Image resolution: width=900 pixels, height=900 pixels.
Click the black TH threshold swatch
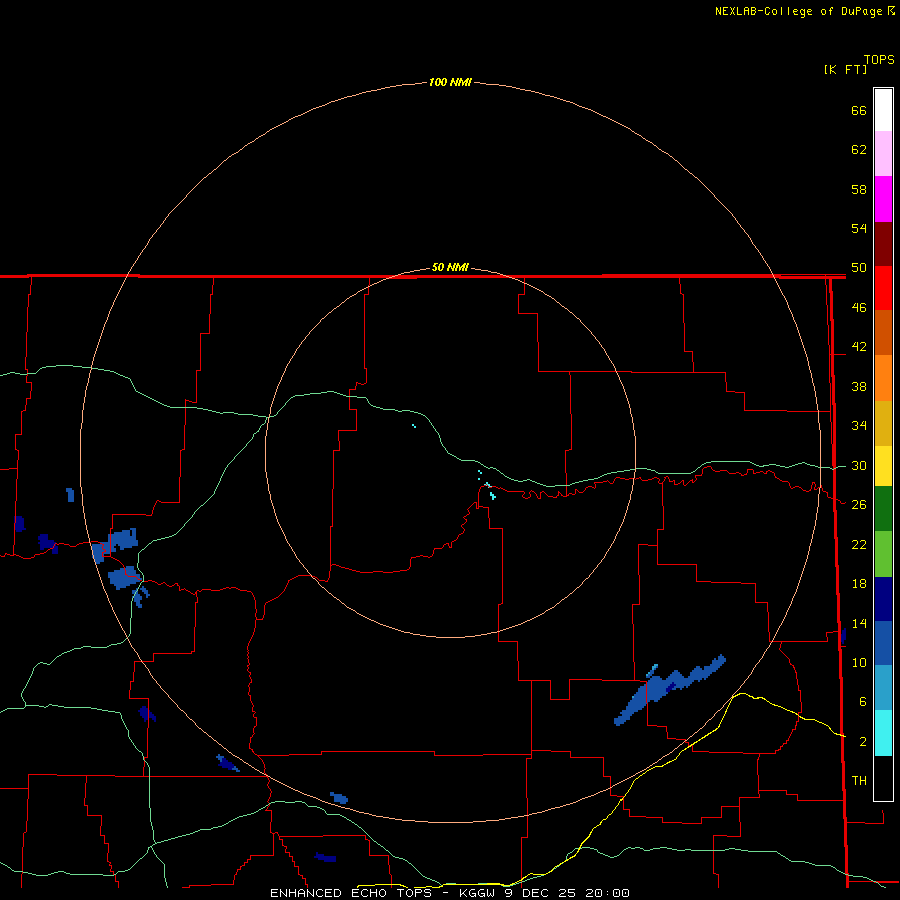pyautogui.click(x=883, y=778)
